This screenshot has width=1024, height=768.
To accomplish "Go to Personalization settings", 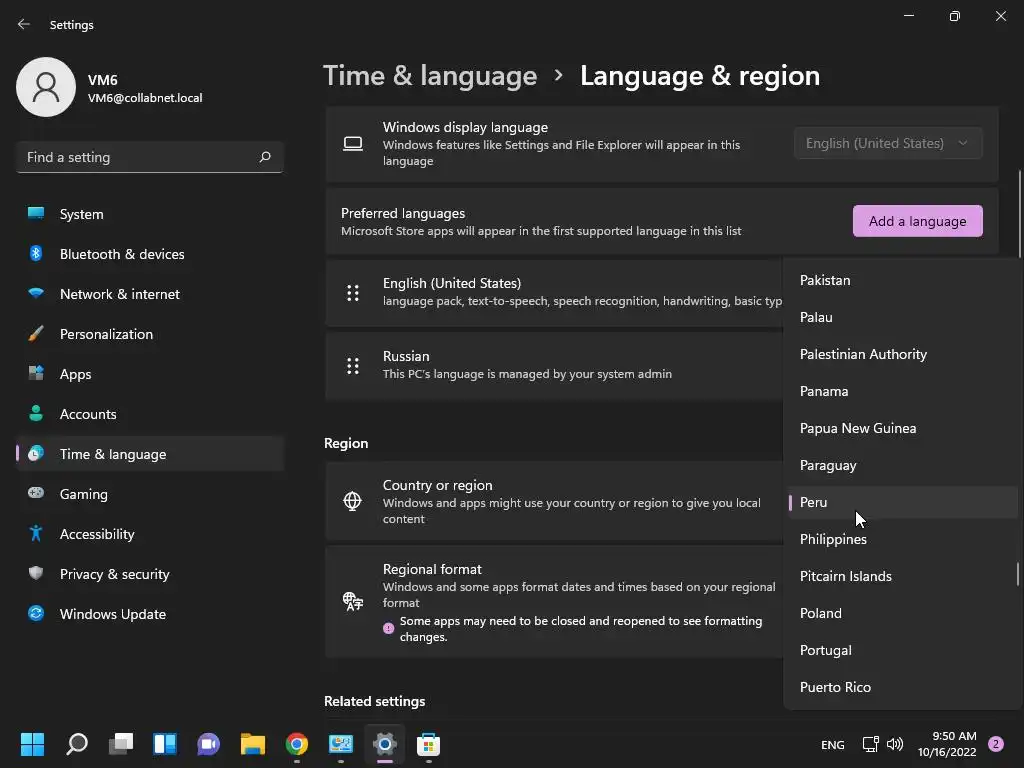I will 150,334.
